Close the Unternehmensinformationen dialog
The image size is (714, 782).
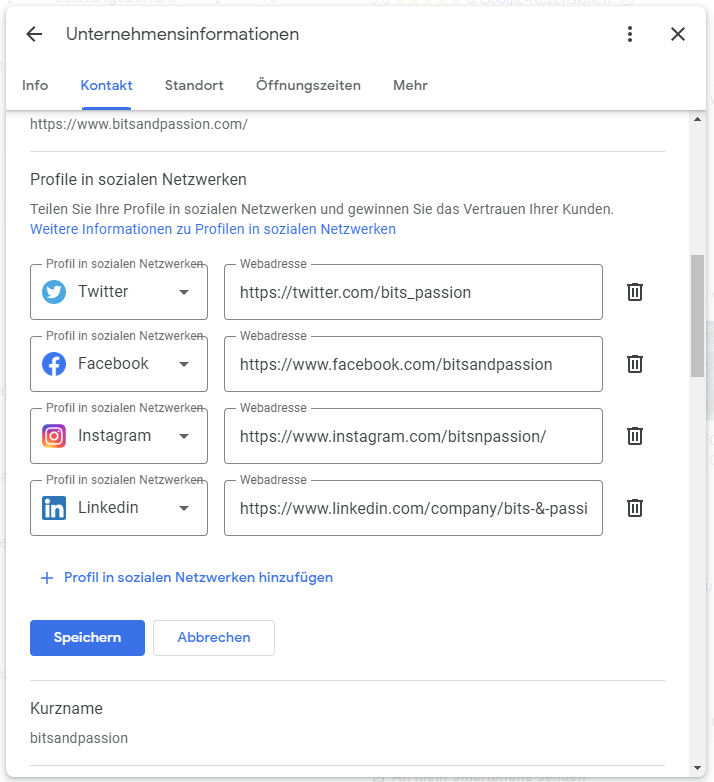(x=678, y=34)
